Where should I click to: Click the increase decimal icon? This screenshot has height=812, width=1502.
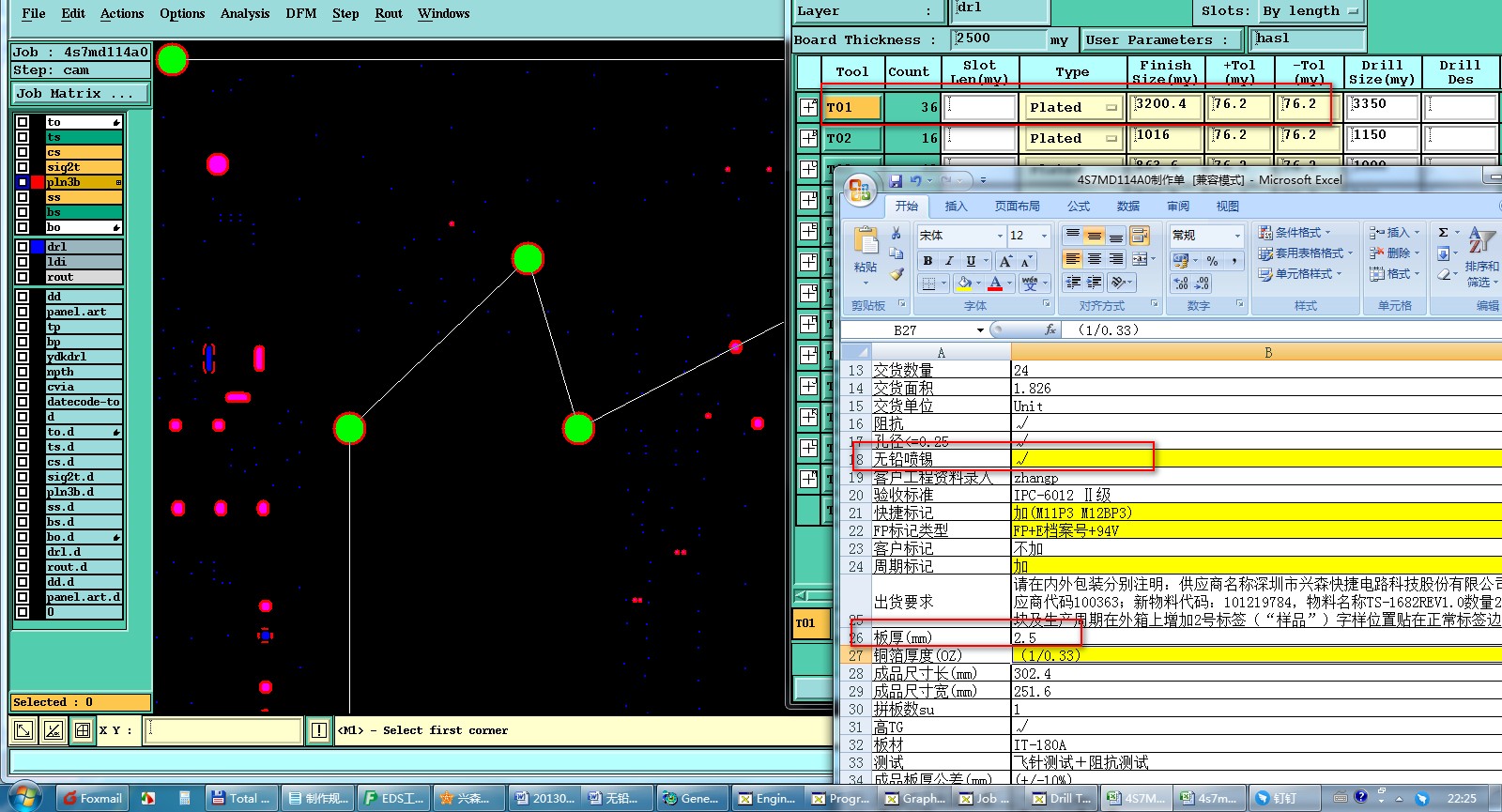tap(1181, 283)
